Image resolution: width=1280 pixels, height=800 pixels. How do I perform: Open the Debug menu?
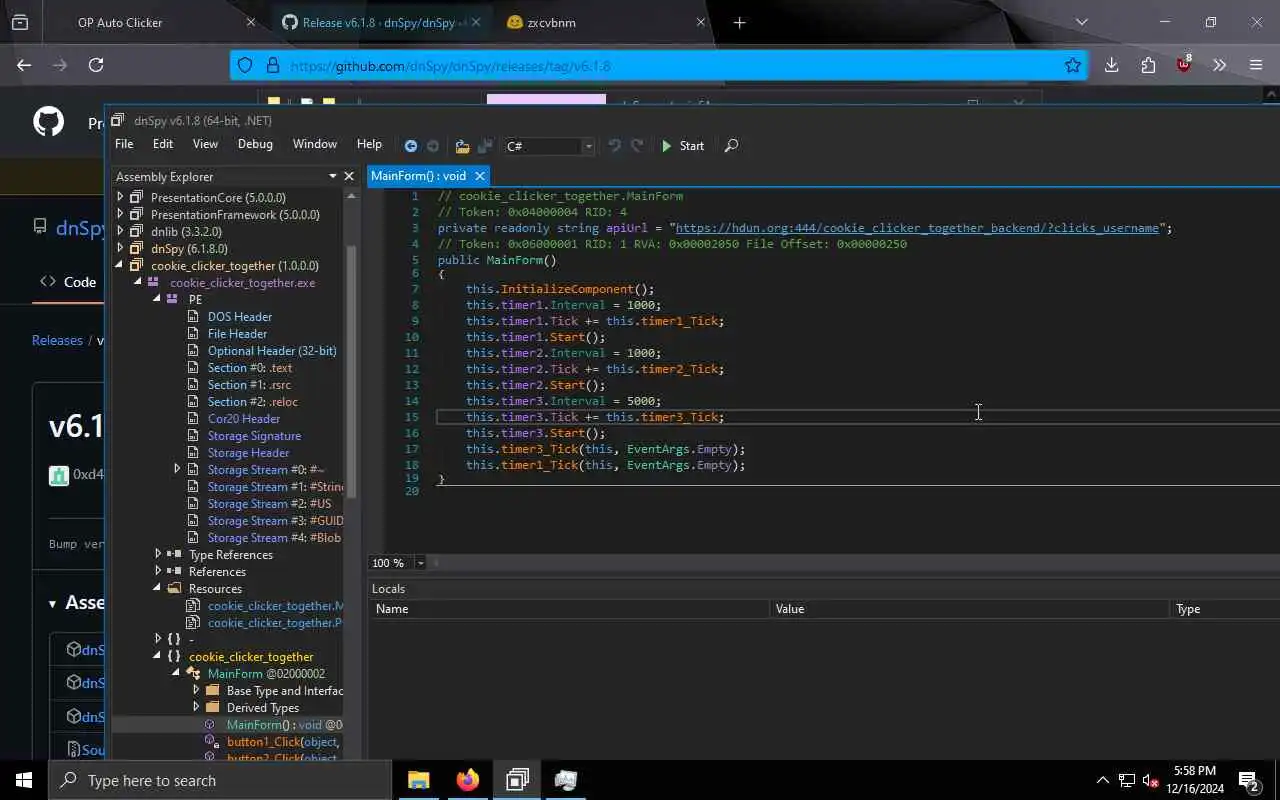[255, 144]
